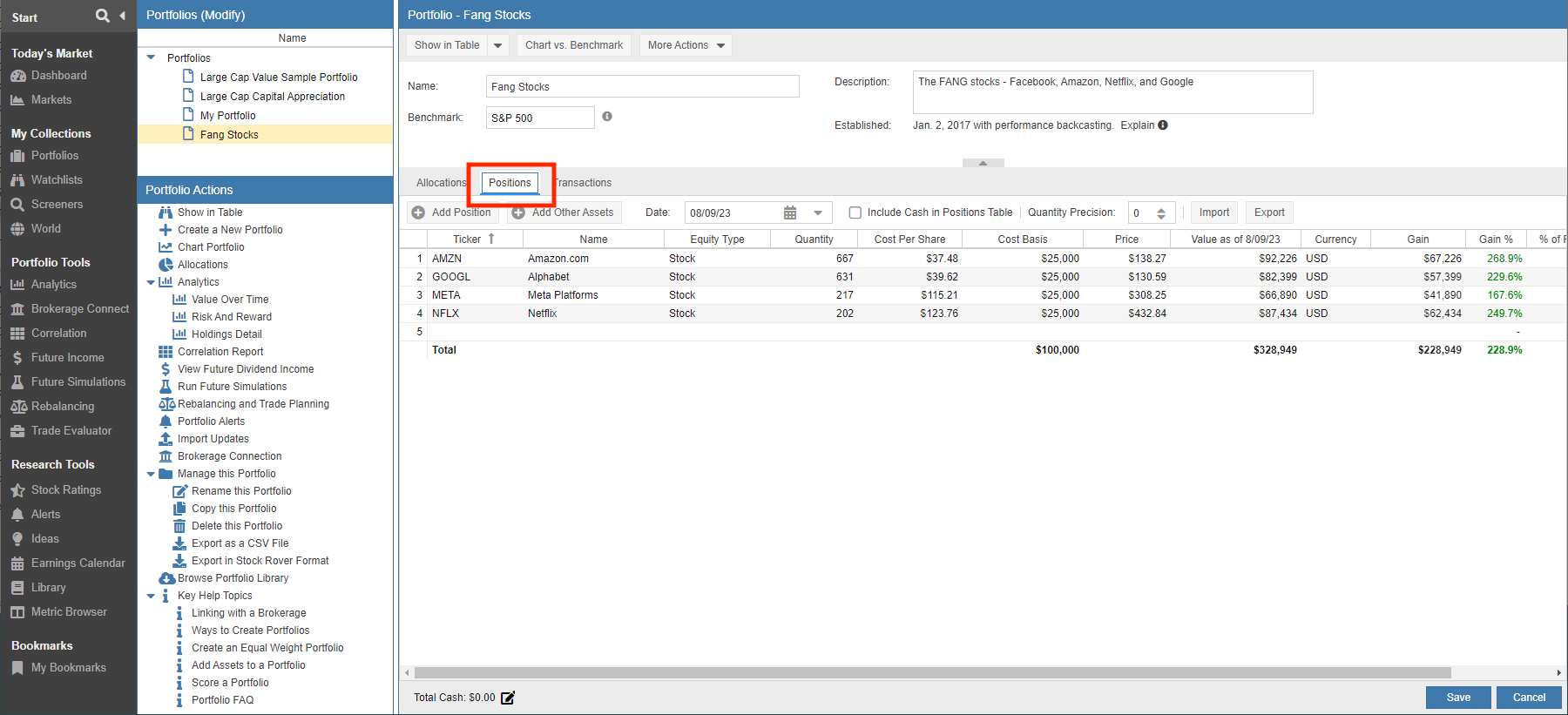Collapse the Key Help Topics group
Screen dimensions: 1568x715
pyautogui.click(x=151, y=596)
